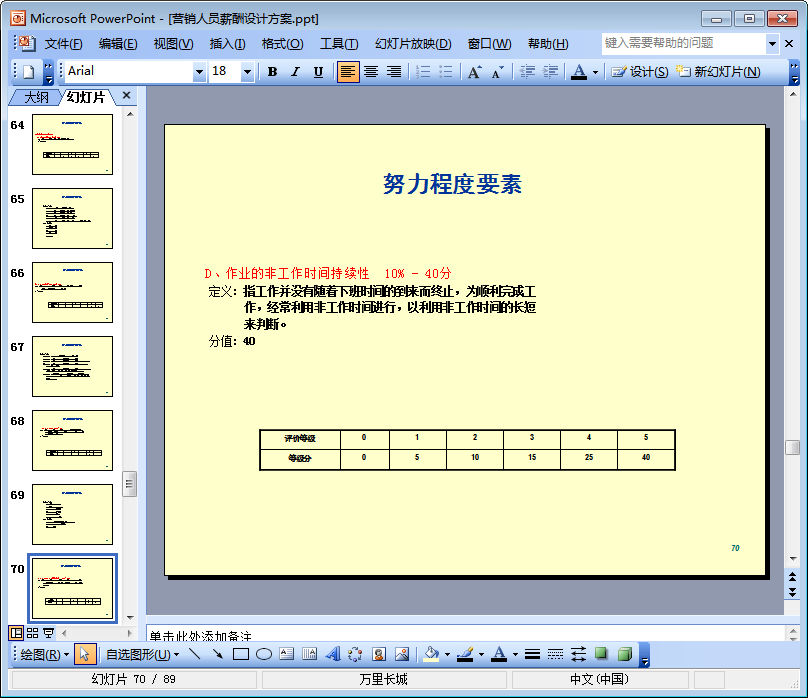Insert picture from file
The image size is (808, 698).
pyautogui.click(x=402, y=655)
